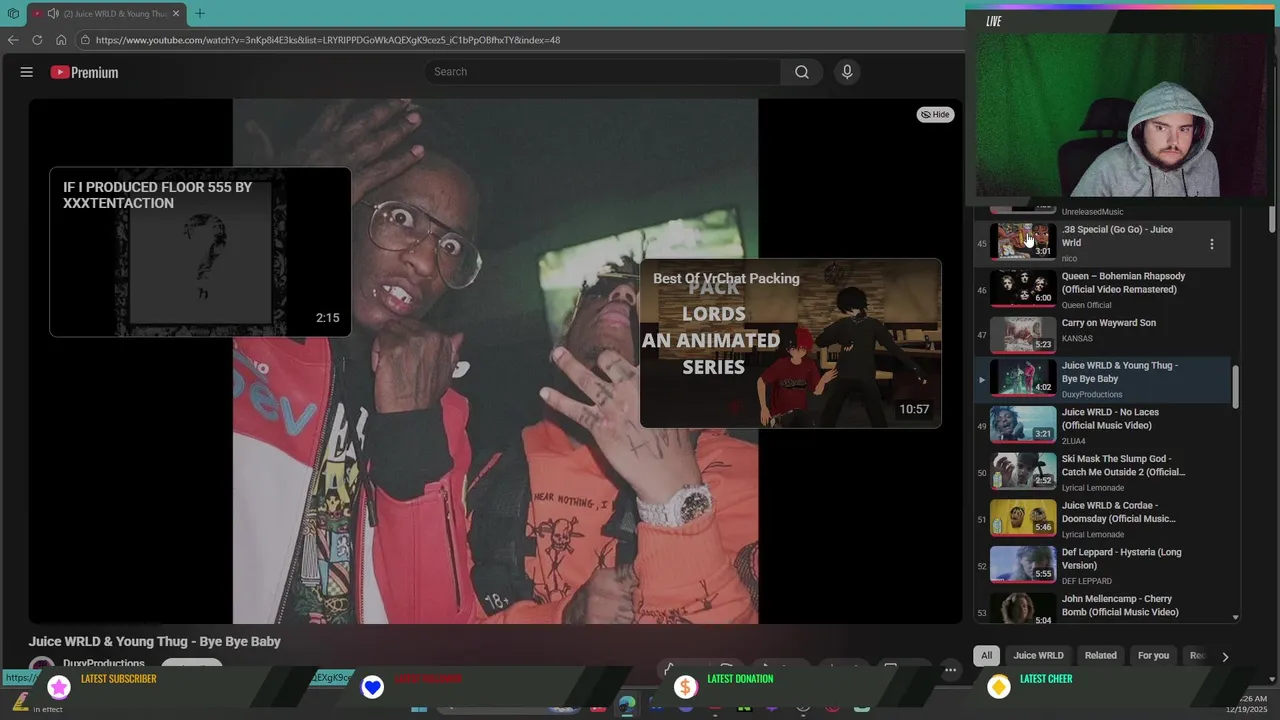This screenshot has width=1280, height=720.
Task: Open the Best Of VrChat Packing end card
Action: pos(790,343)
